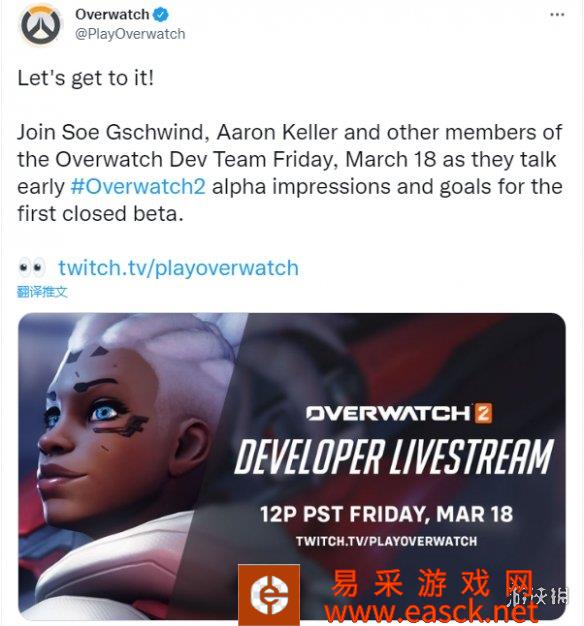Click the 易采游戏网 red watermark text
This screenshot has width=584, height=626.
432,584
